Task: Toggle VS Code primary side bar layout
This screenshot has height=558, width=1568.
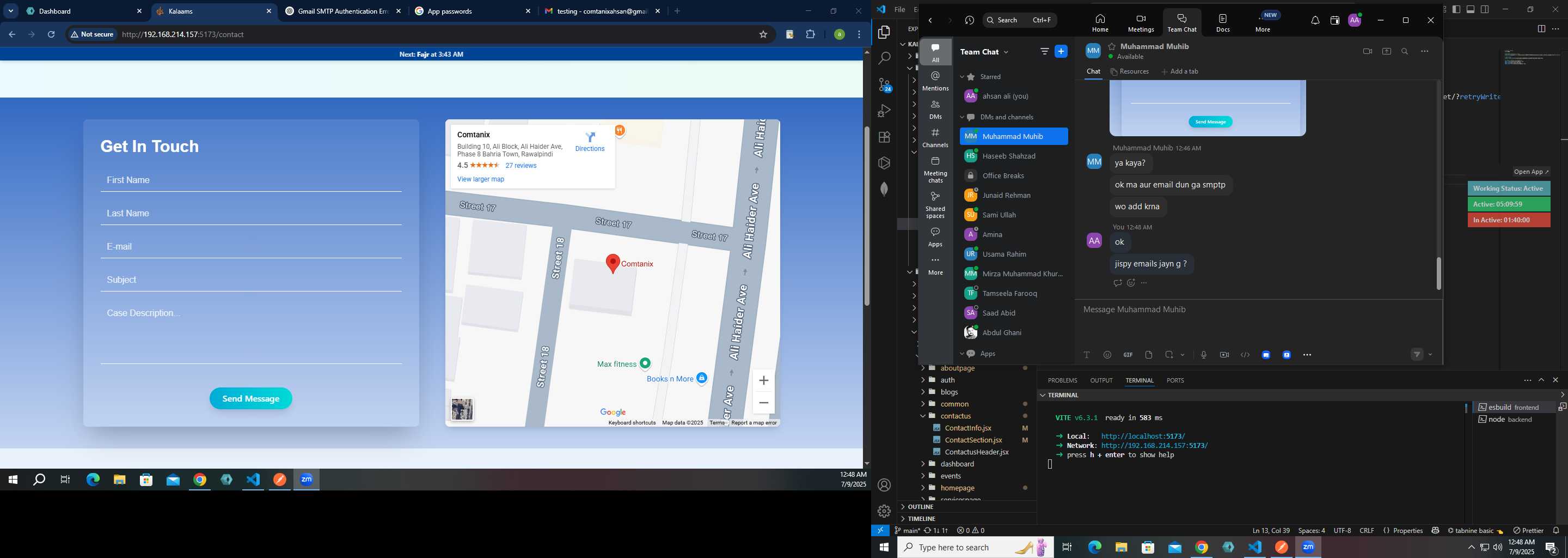Action: click(x=1456, y=10)
